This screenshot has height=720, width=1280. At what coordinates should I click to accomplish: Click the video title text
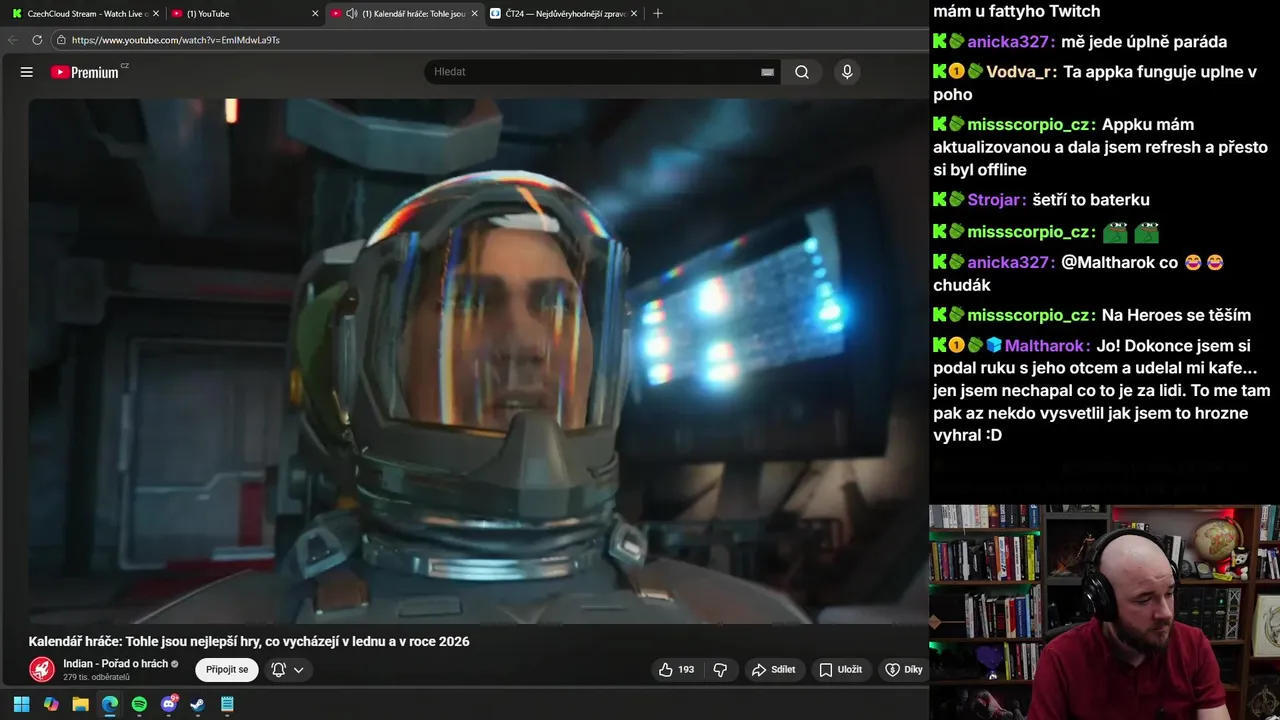point(249,641)
